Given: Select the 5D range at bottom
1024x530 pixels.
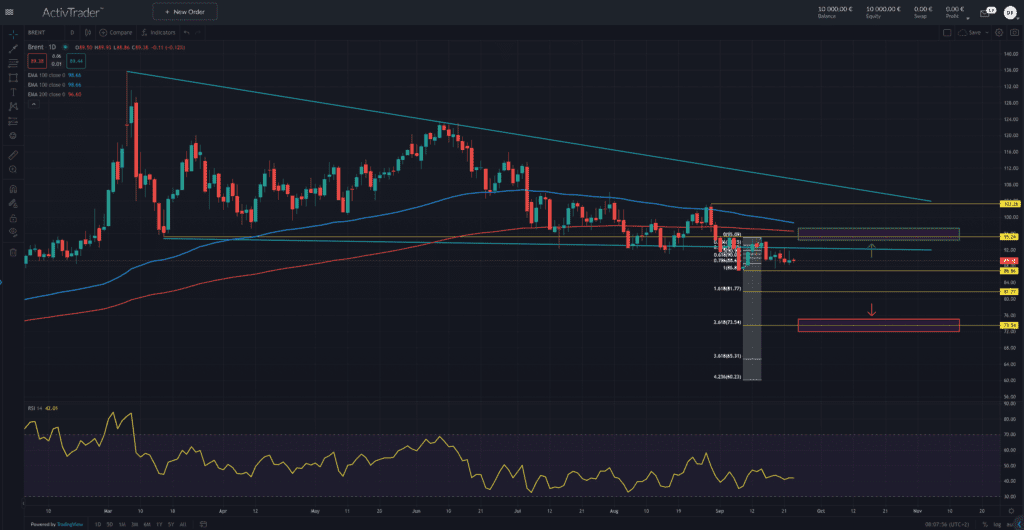Looking at the screenshot, I should click(x=110, y=524).
